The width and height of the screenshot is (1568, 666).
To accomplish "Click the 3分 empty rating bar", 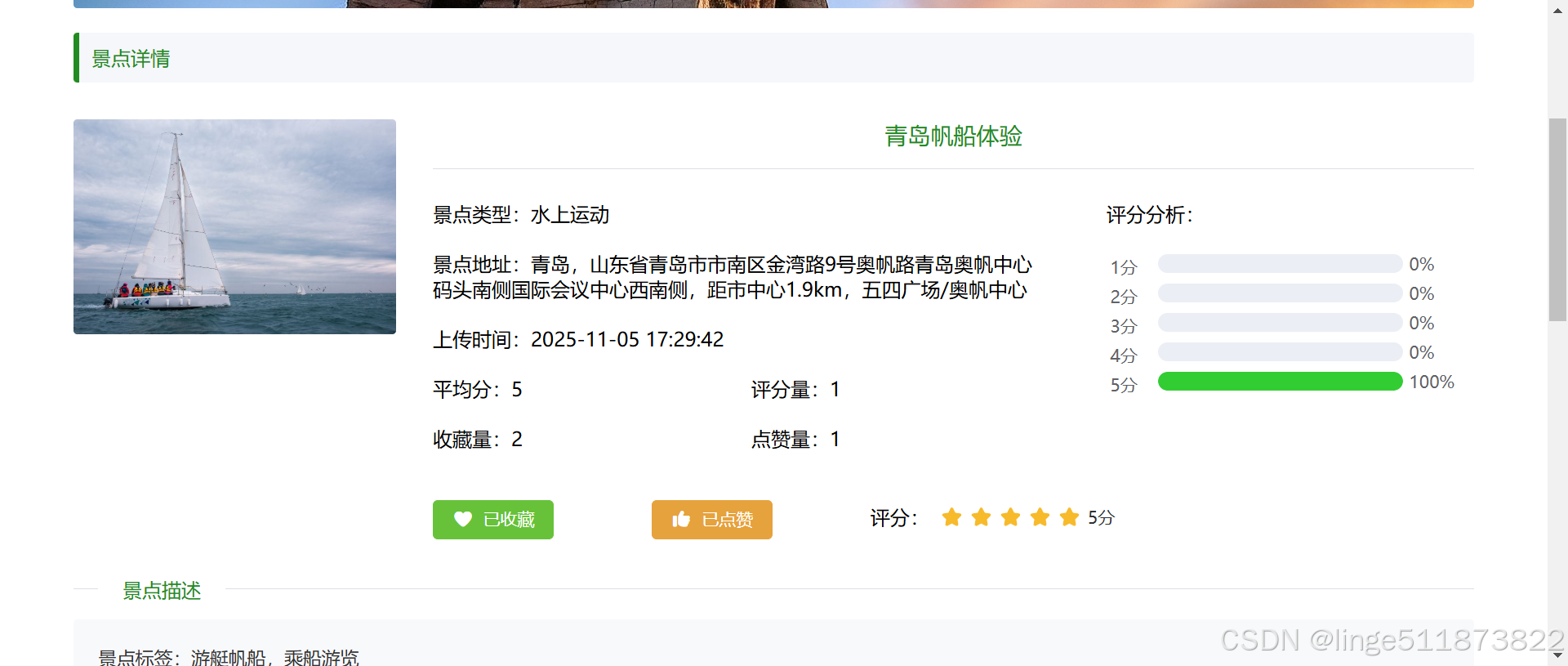I will (1280, 323).
